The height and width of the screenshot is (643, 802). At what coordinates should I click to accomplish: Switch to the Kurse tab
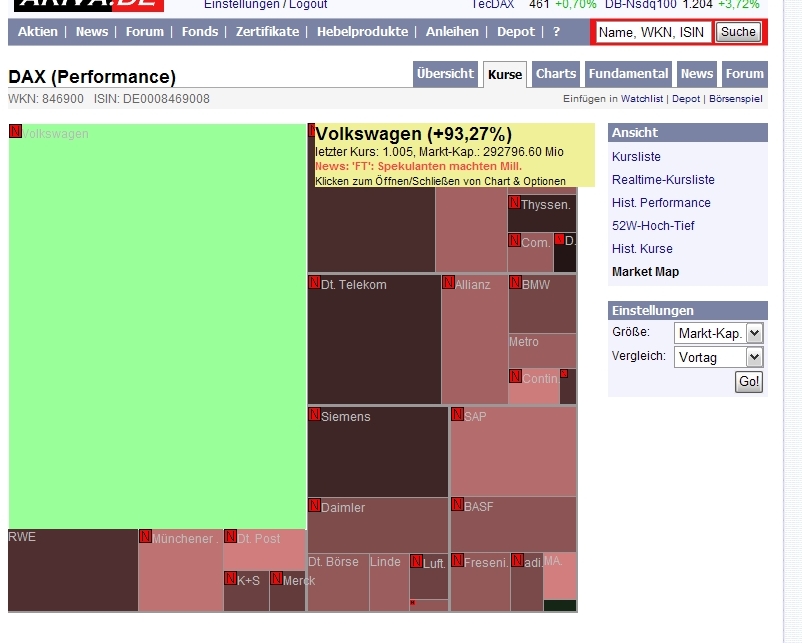click(505, 75)
